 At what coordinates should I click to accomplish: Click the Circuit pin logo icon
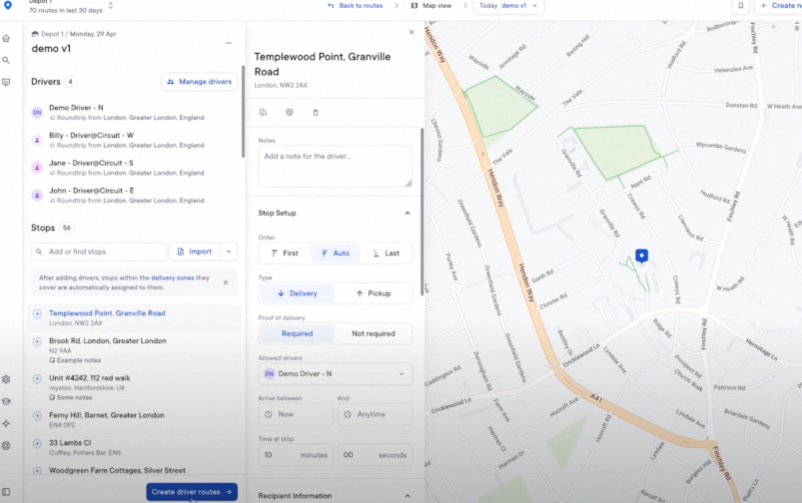[8, 5]
